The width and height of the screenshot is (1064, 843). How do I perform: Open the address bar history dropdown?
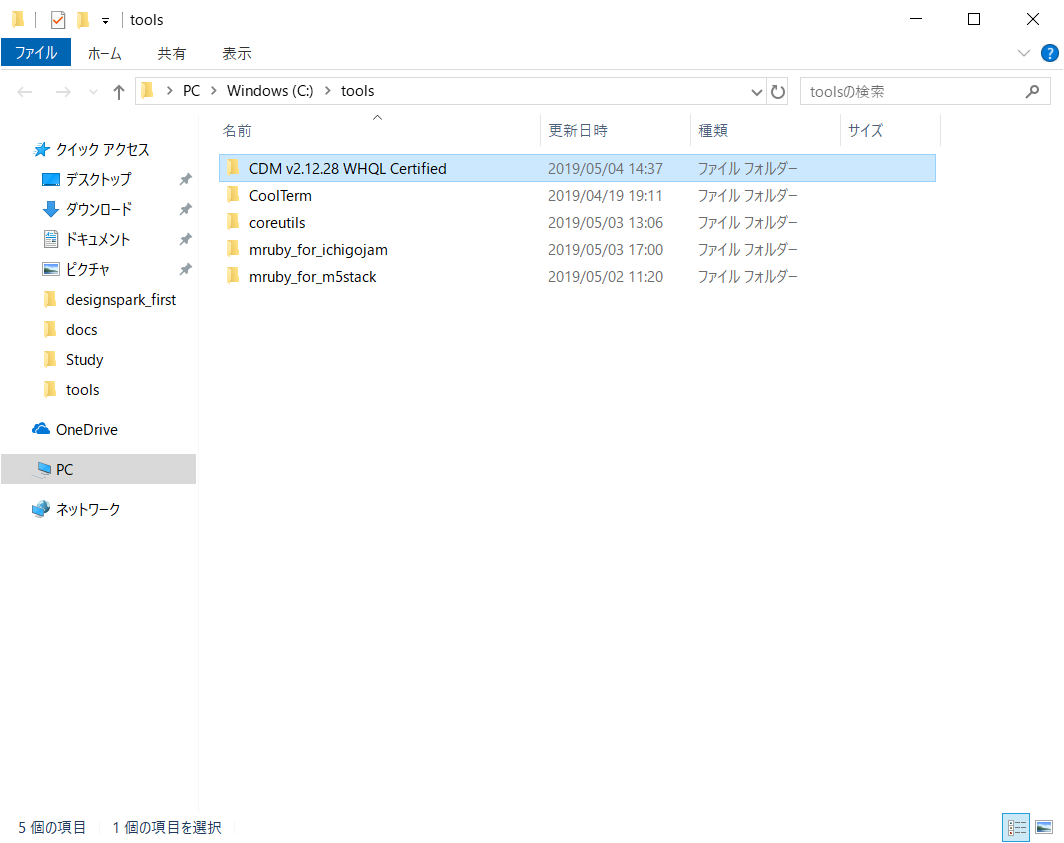click(x=756, y=92)
